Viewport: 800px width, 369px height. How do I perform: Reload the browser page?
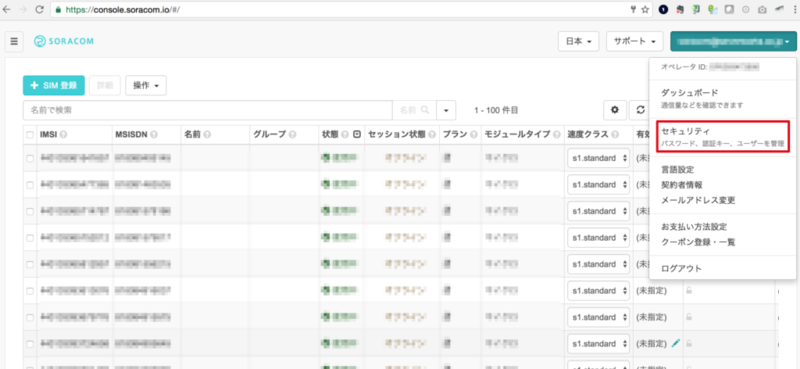39,9
